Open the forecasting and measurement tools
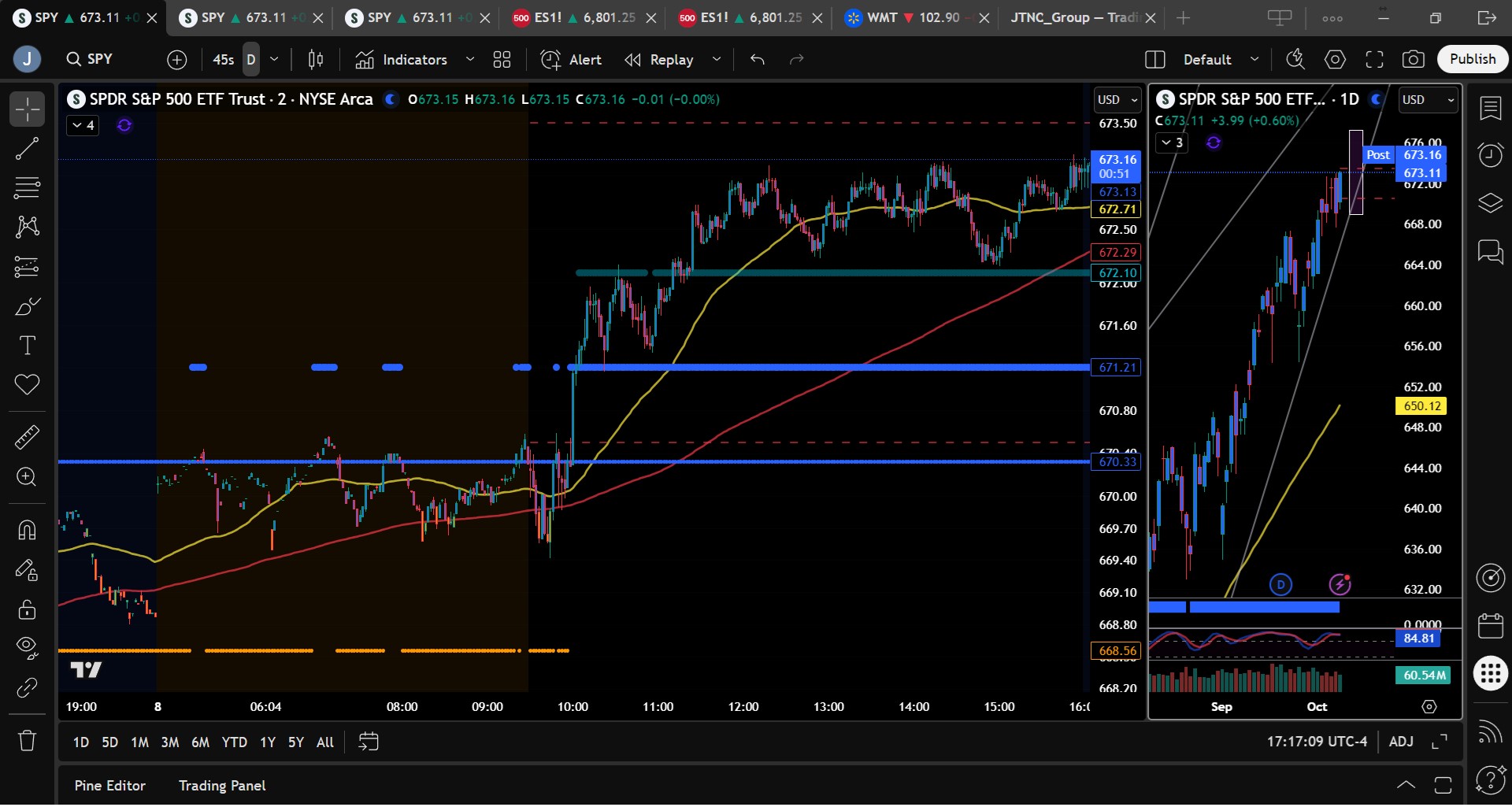The width and height of the screenshot is (1512, 807). tap(27, 267)
